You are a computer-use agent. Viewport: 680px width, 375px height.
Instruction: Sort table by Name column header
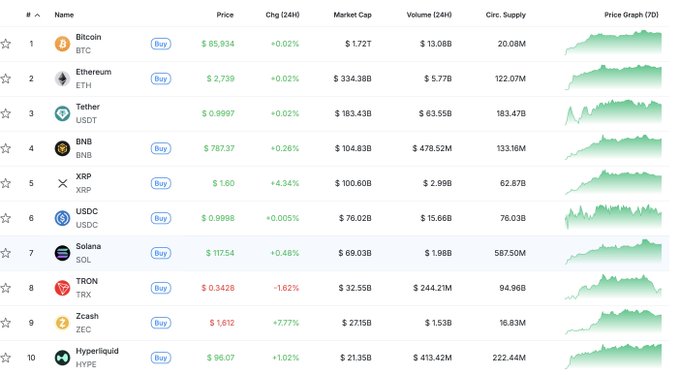pos(64,15)
